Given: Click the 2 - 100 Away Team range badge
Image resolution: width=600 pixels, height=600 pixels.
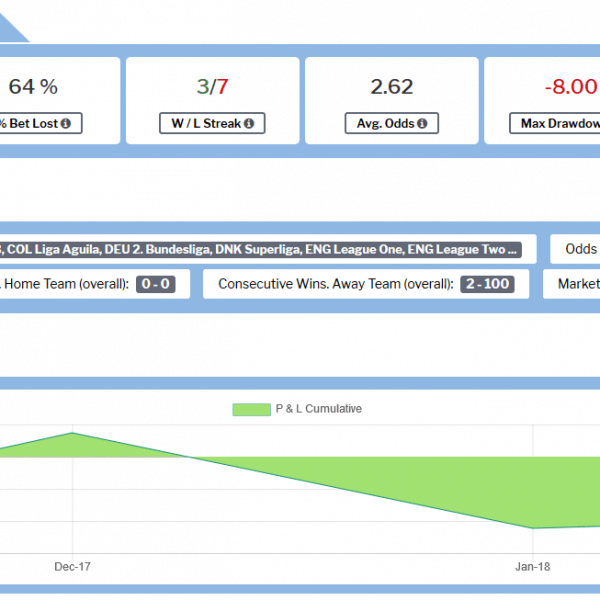Looking at the screenshot, I should click(x=487, y=284).
